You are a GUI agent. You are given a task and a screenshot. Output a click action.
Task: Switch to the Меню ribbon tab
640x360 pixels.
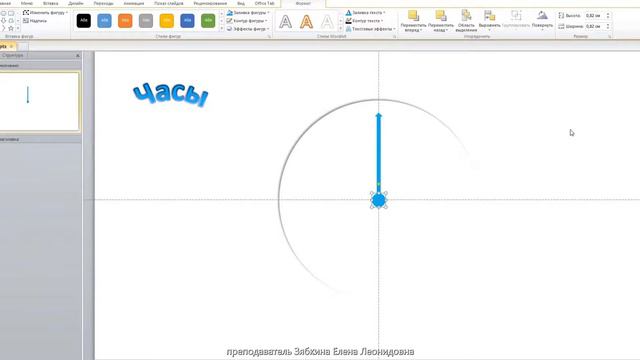coord(27,3)
